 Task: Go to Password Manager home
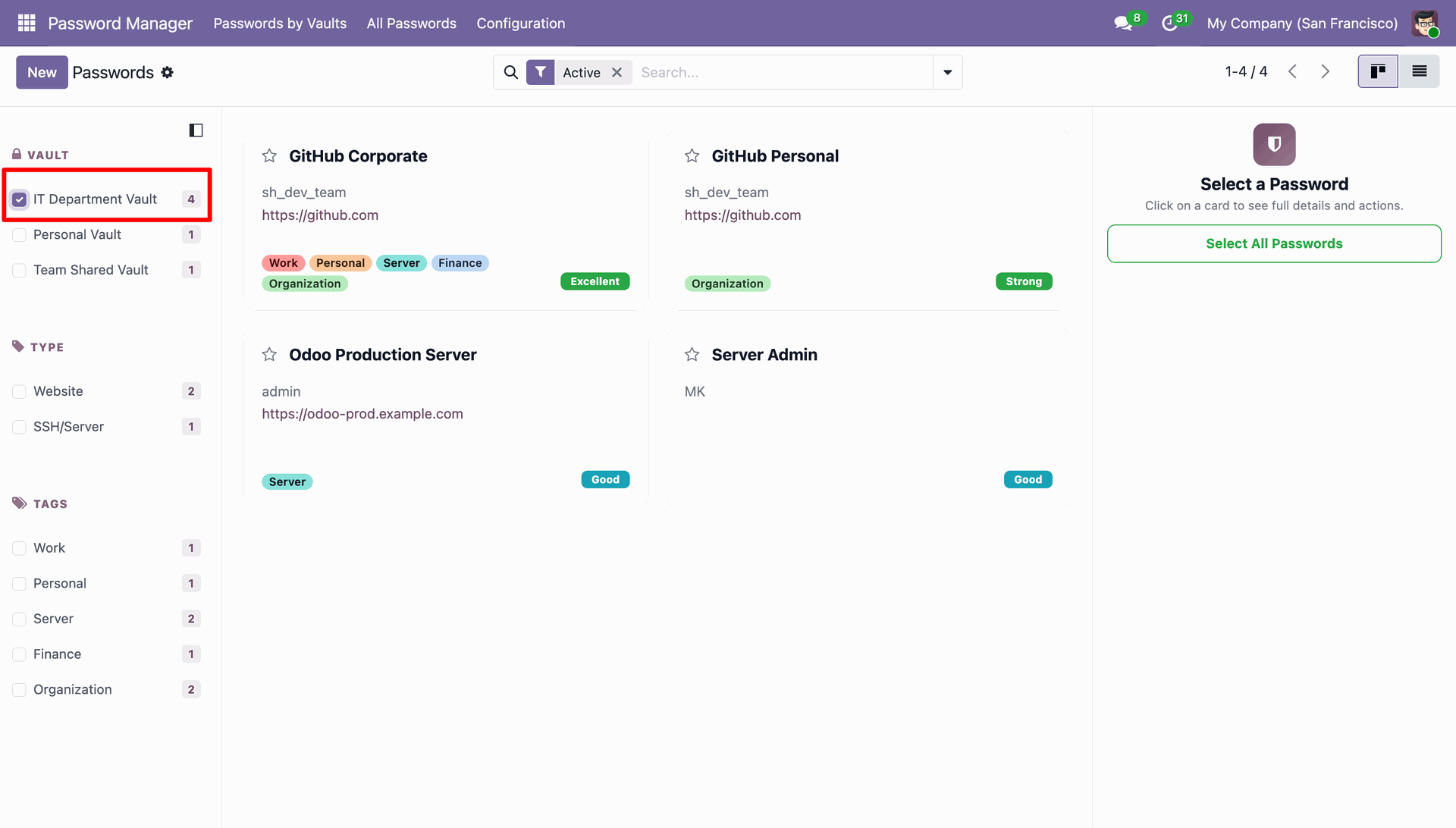click(x=121, y=24)
